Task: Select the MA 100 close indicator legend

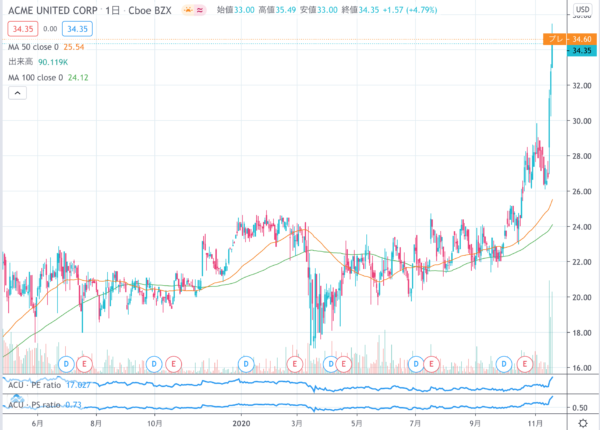Action: tap(48, 78)
